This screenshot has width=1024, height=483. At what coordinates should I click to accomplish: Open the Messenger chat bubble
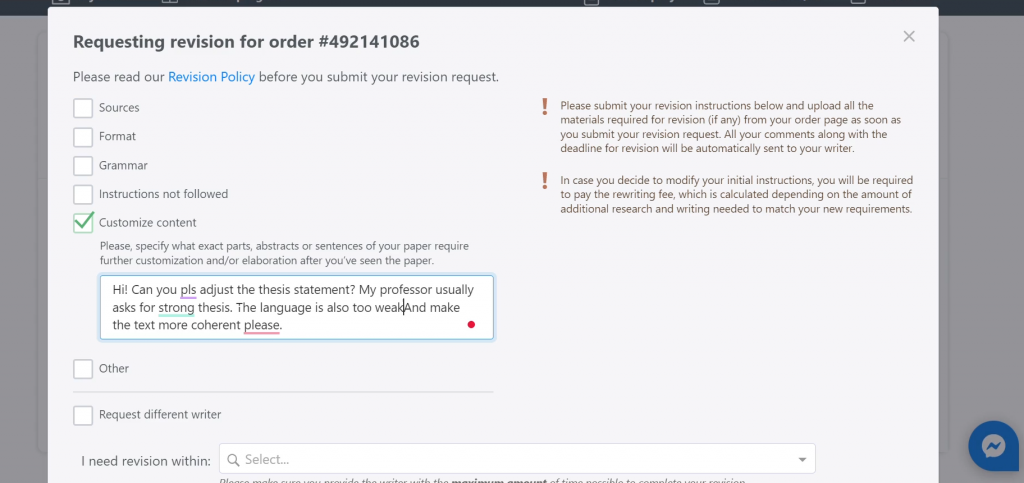992,446
